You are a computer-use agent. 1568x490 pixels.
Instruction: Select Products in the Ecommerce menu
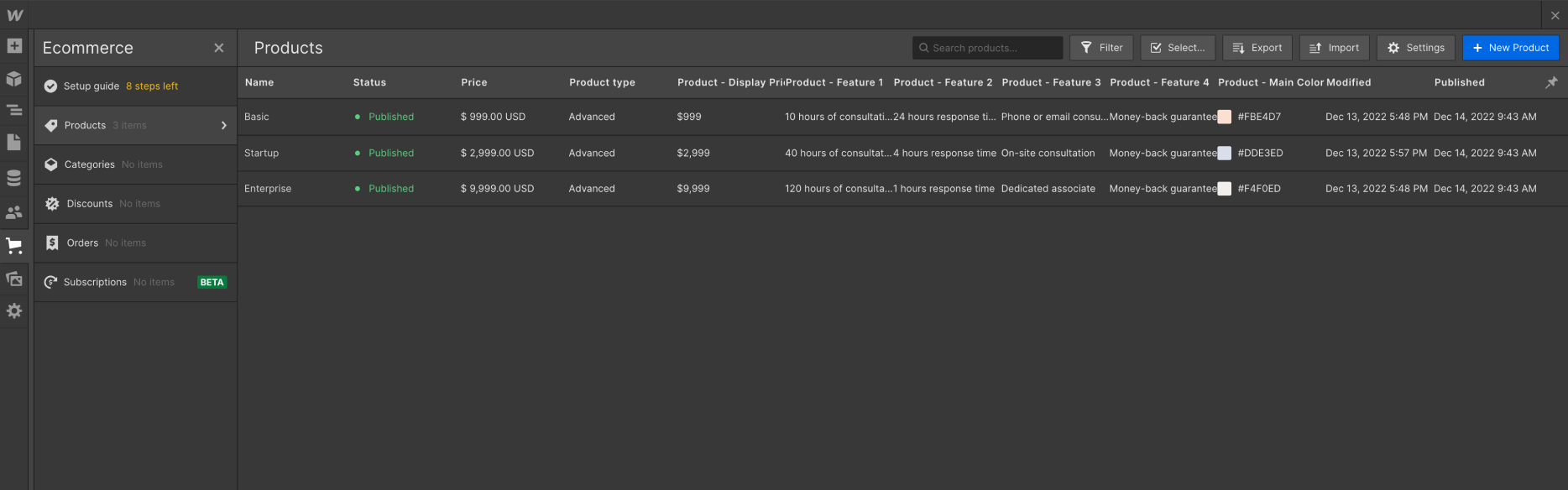click(135, 125)
